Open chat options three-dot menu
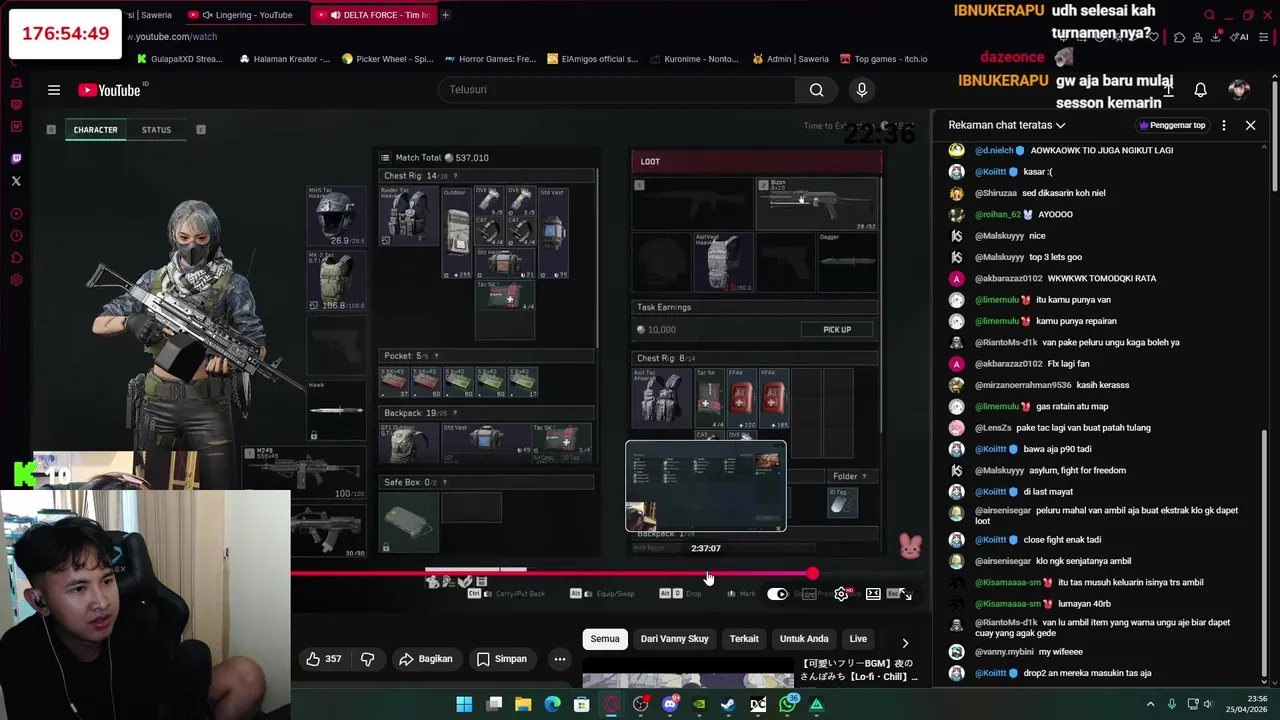 tap(1224, 125)
